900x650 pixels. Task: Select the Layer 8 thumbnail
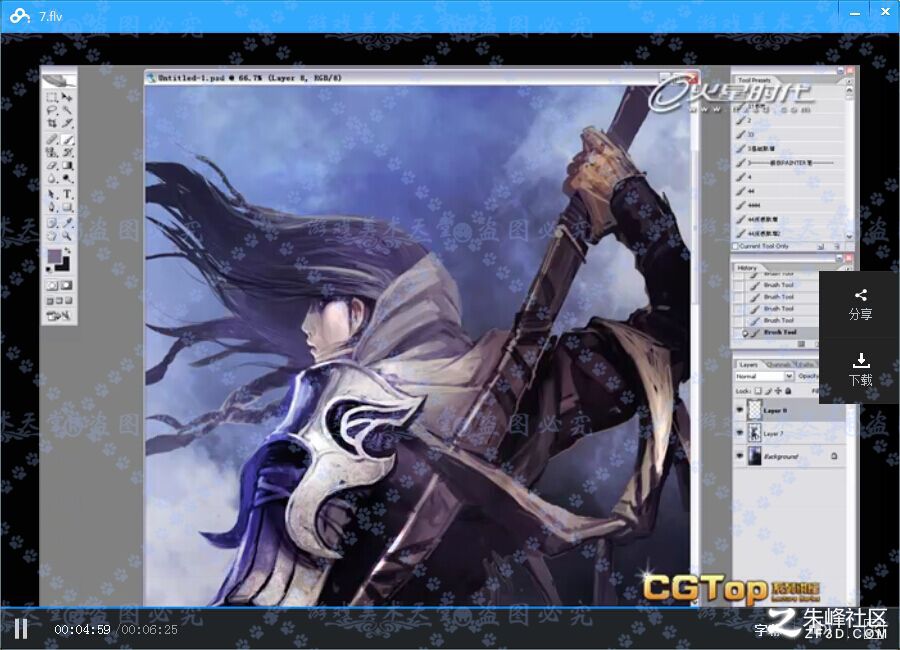[x=754, y=410]
